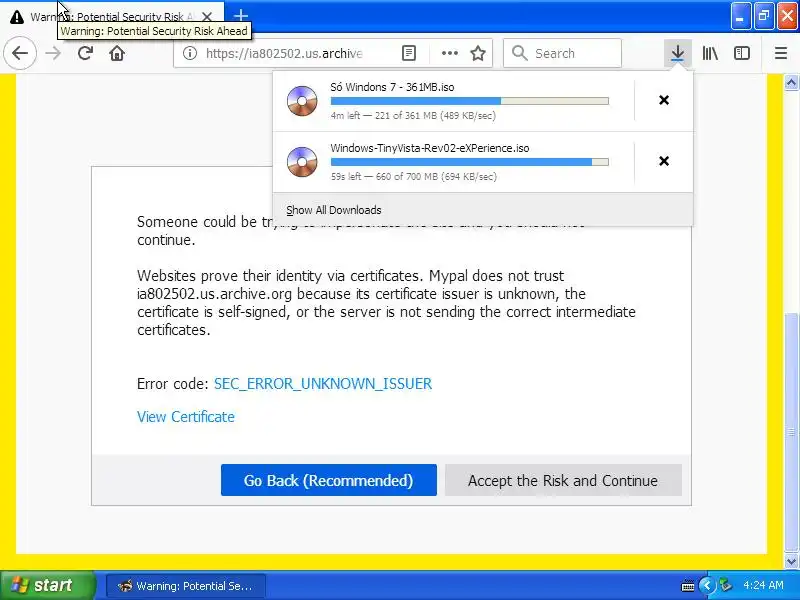Open a new tab with plus button
Screen dimensions: 800x600
(241, 16)
